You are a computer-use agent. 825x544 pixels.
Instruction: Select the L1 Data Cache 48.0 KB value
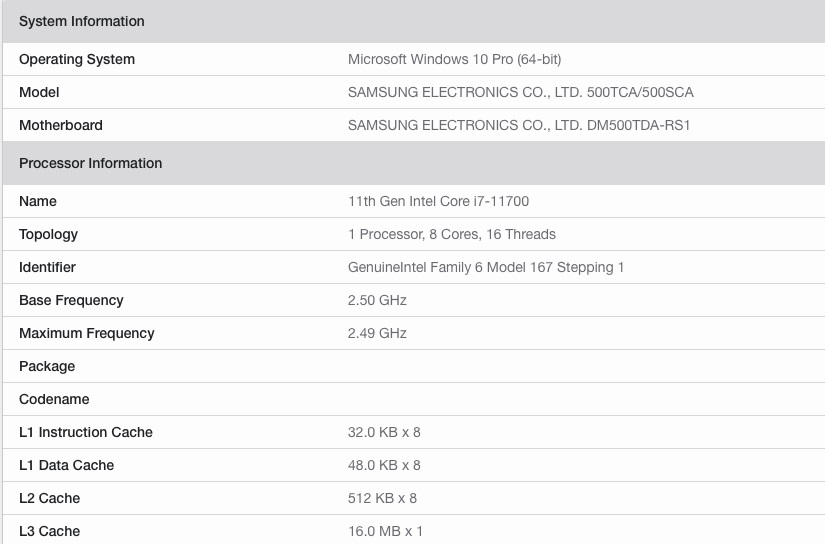coord(384,465)
